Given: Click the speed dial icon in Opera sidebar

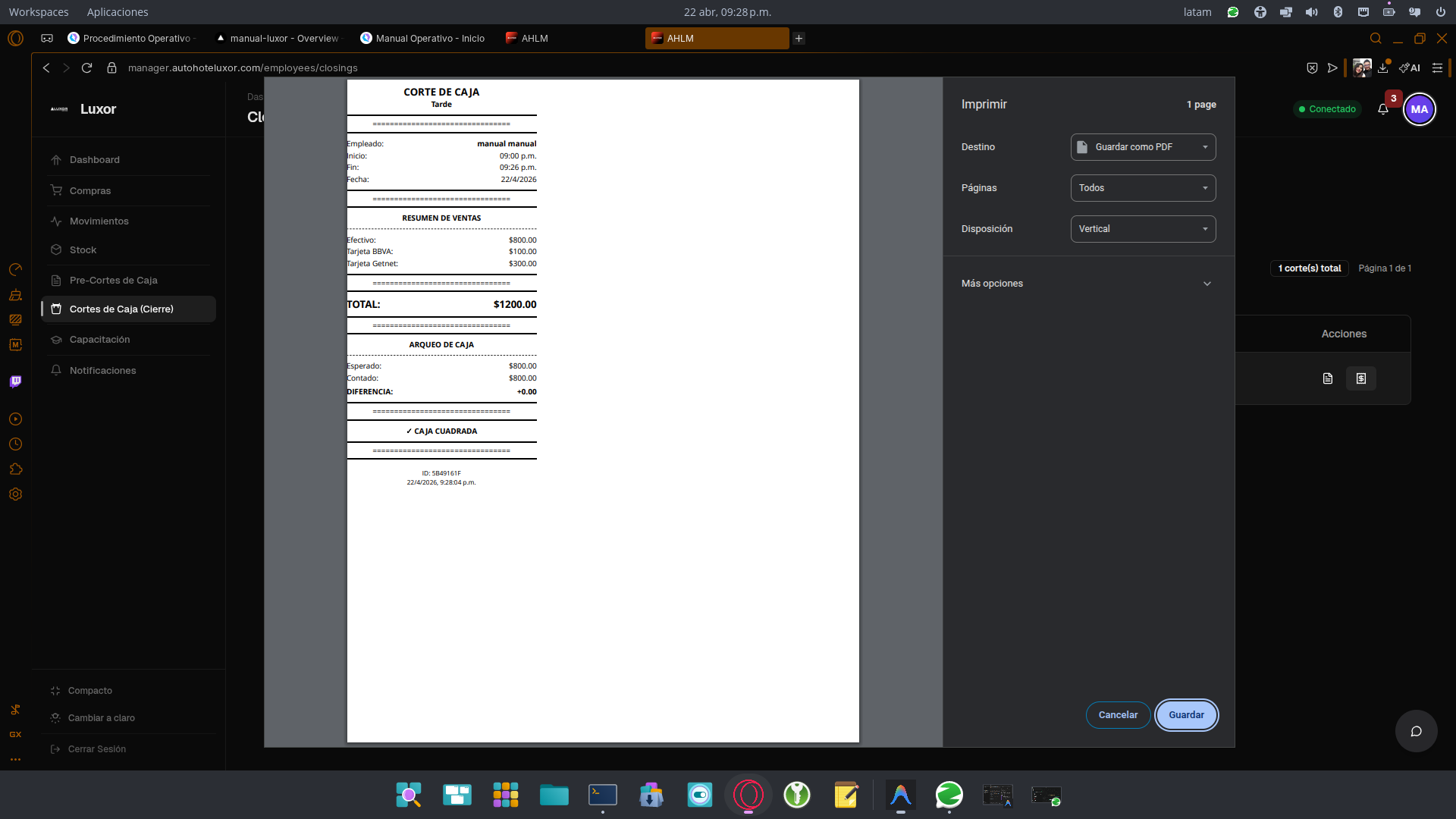Looking at the screenshot, I should (15, 270).
